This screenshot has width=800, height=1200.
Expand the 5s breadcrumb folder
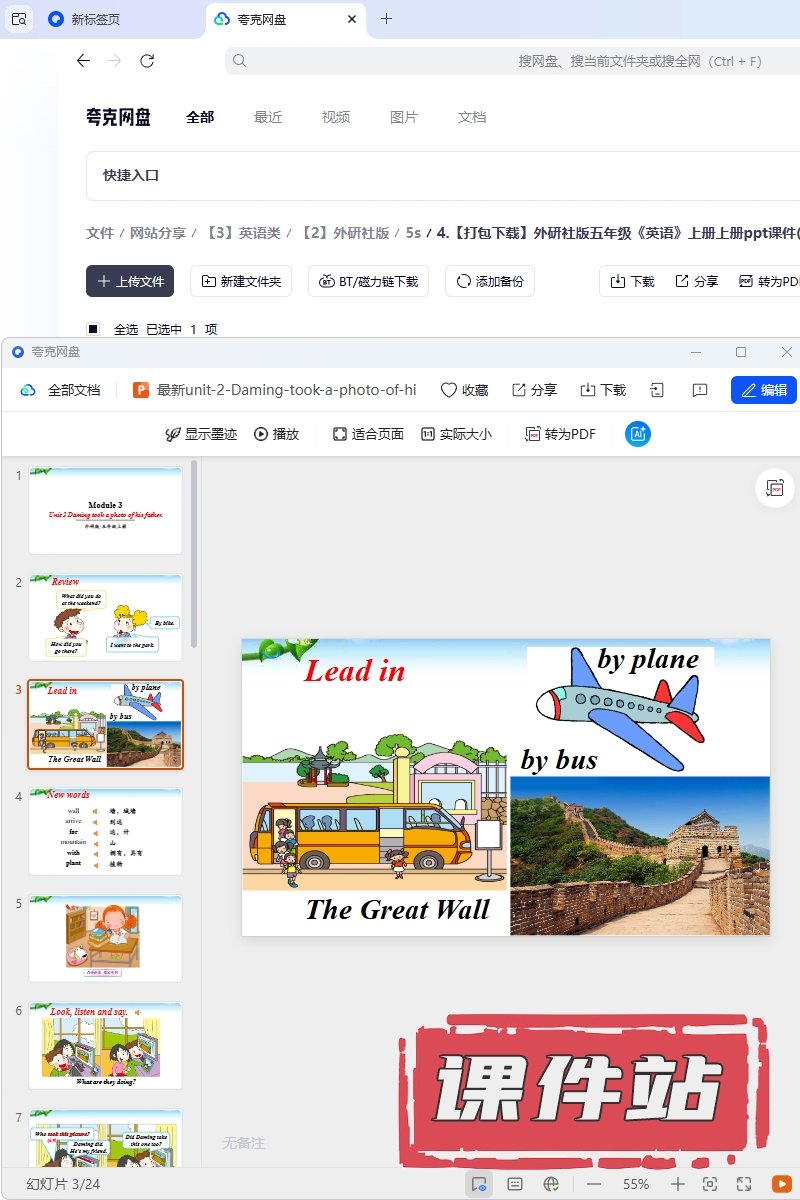[413, 233]
